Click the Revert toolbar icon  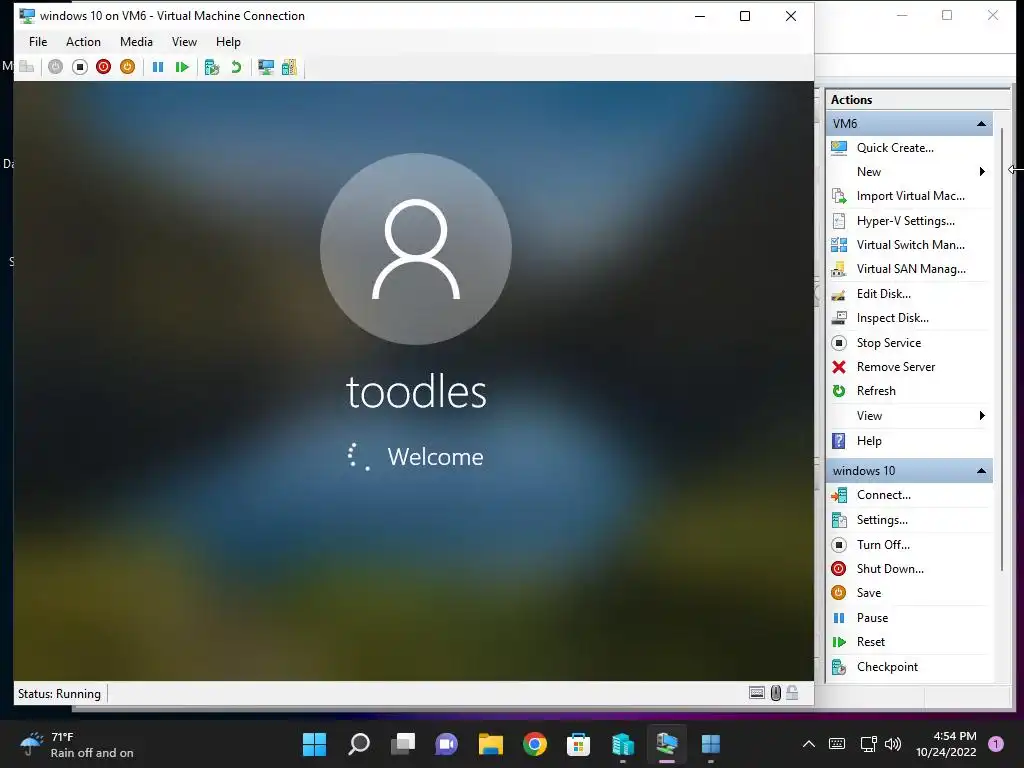click(x=236, y=67)
